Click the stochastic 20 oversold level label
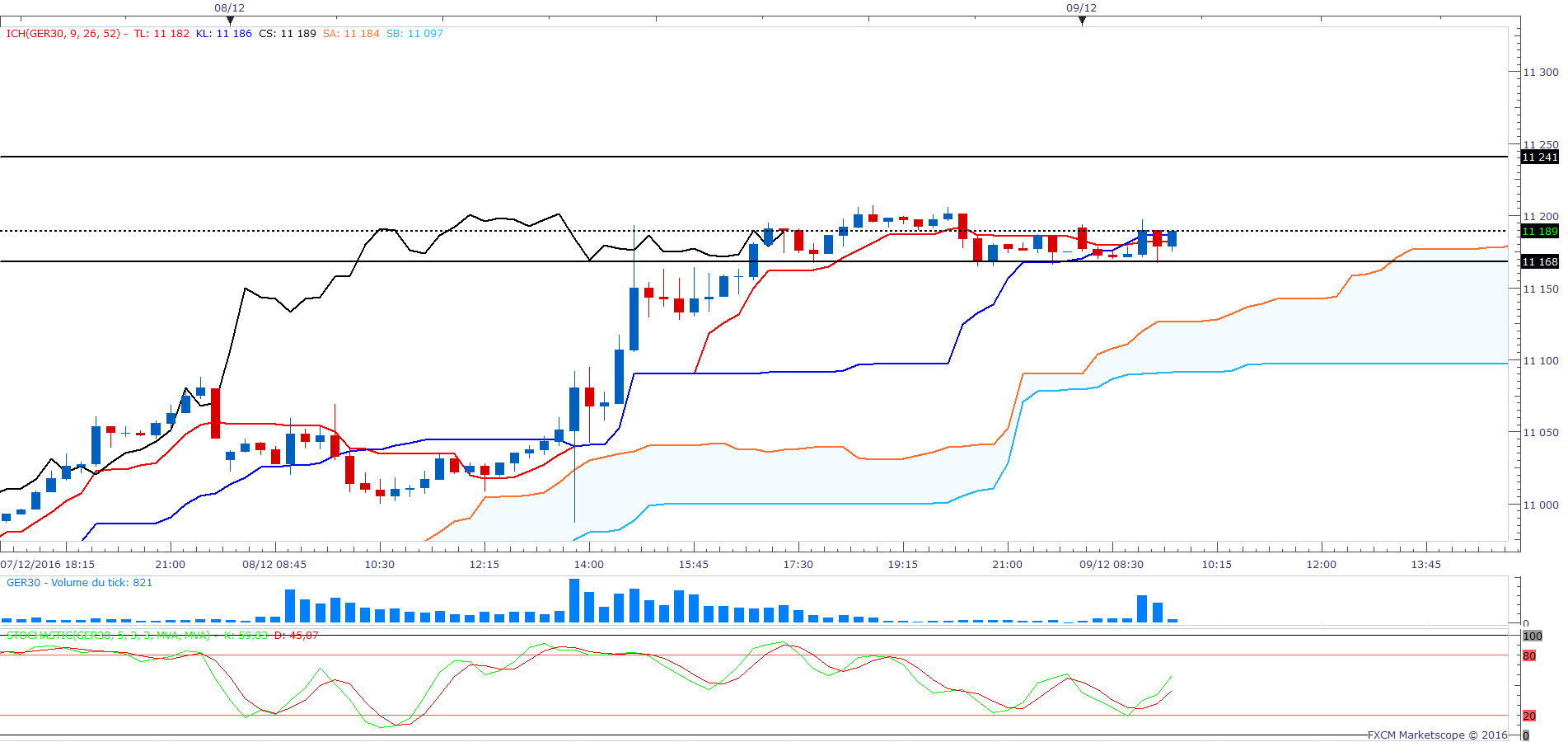 click(x=1529, y=716)
